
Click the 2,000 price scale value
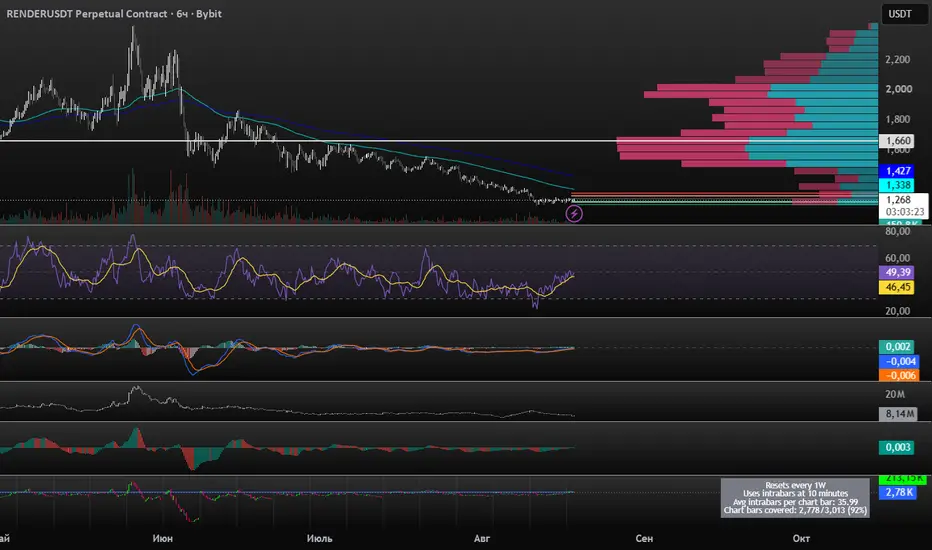[898, 89]
